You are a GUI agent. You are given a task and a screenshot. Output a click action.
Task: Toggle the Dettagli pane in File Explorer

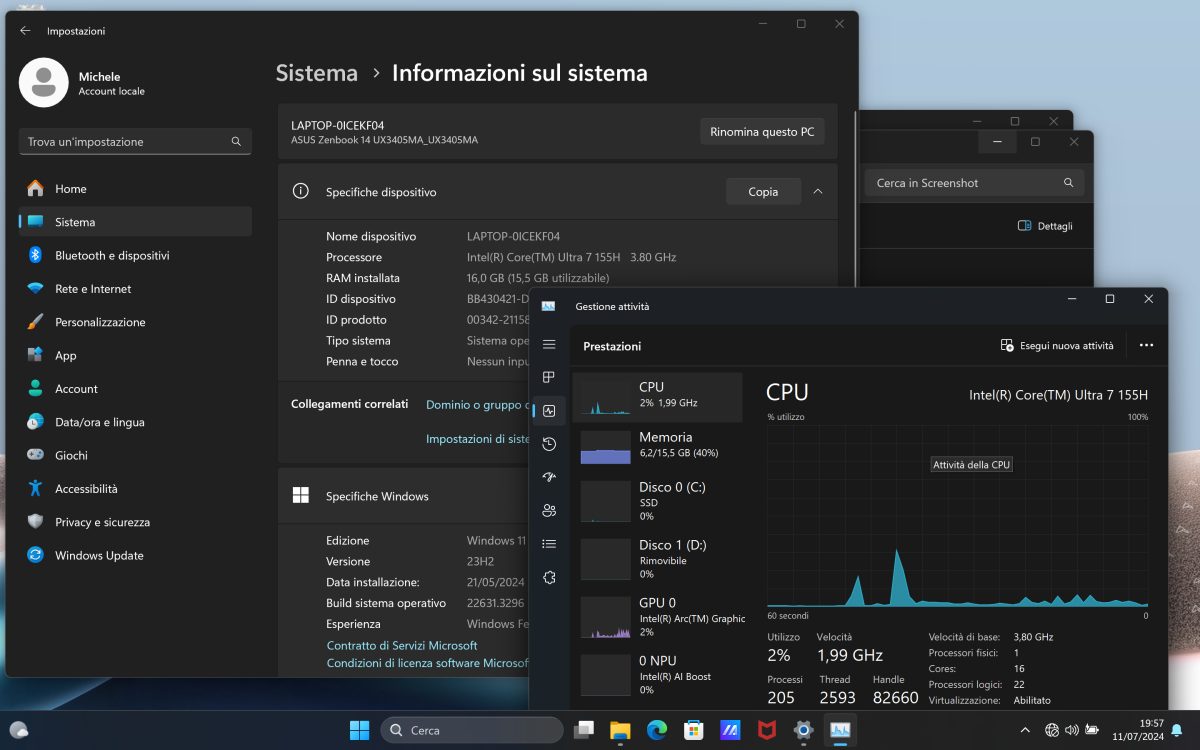[x=1045, y=226]
